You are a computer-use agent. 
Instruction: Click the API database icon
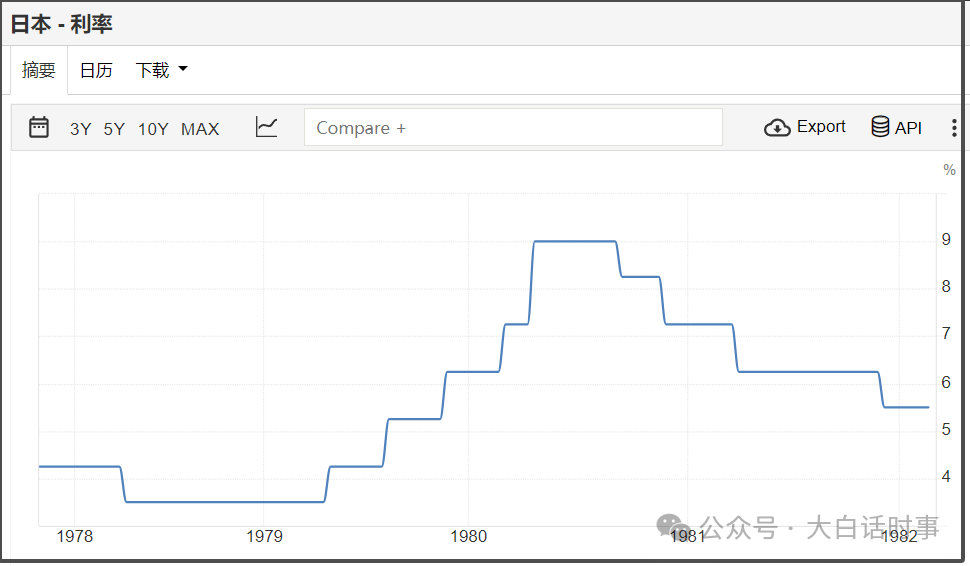880,127
